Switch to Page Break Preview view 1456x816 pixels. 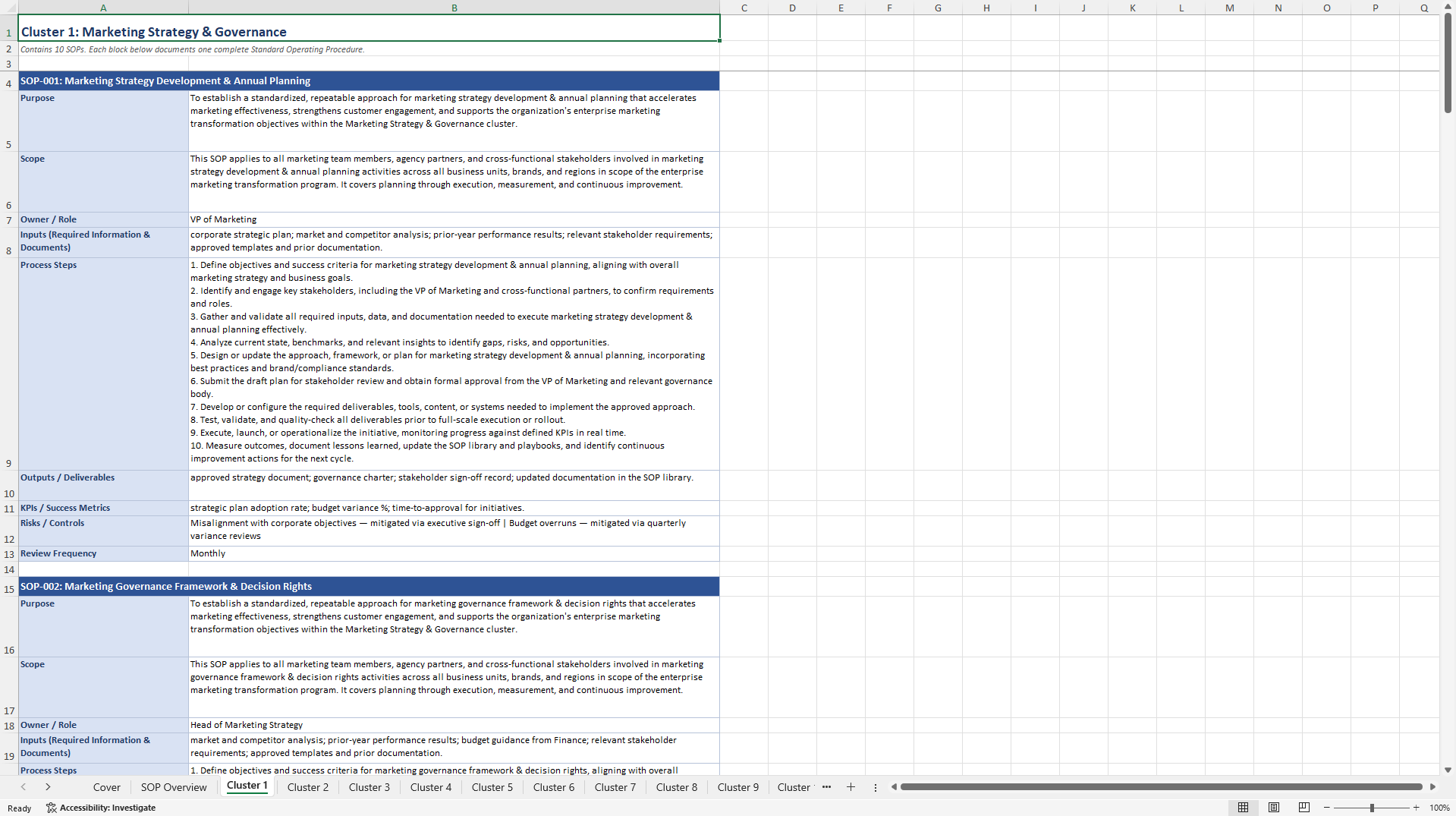(x=1304, y=808)
